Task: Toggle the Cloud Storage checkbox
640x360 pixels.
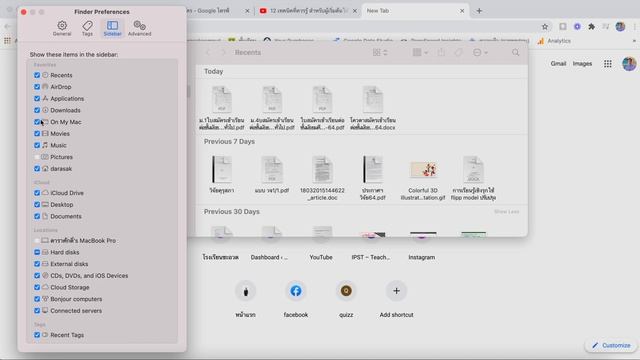Action: pyautogui.click(x=37, y=287)
